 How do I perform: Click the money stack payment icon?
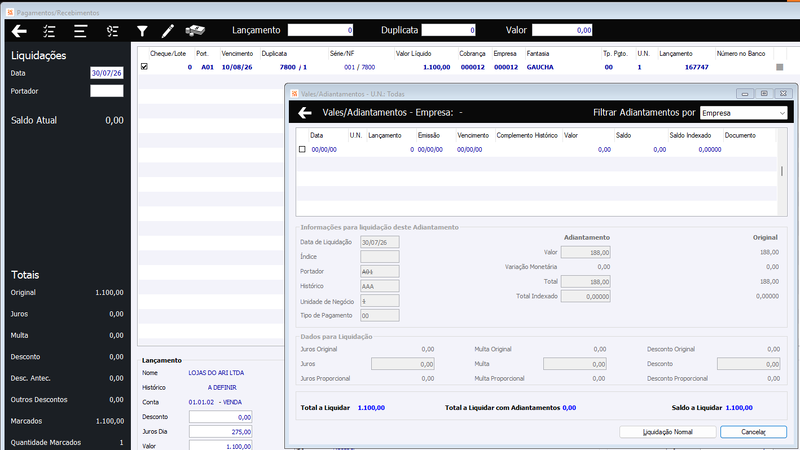(x=195, y=31)
